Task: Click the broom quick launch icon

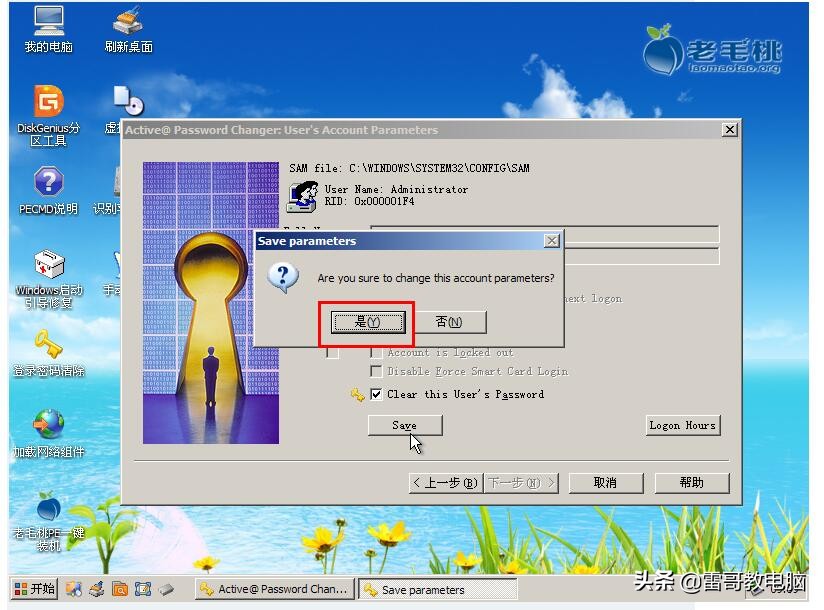Action: coord(96,589)
